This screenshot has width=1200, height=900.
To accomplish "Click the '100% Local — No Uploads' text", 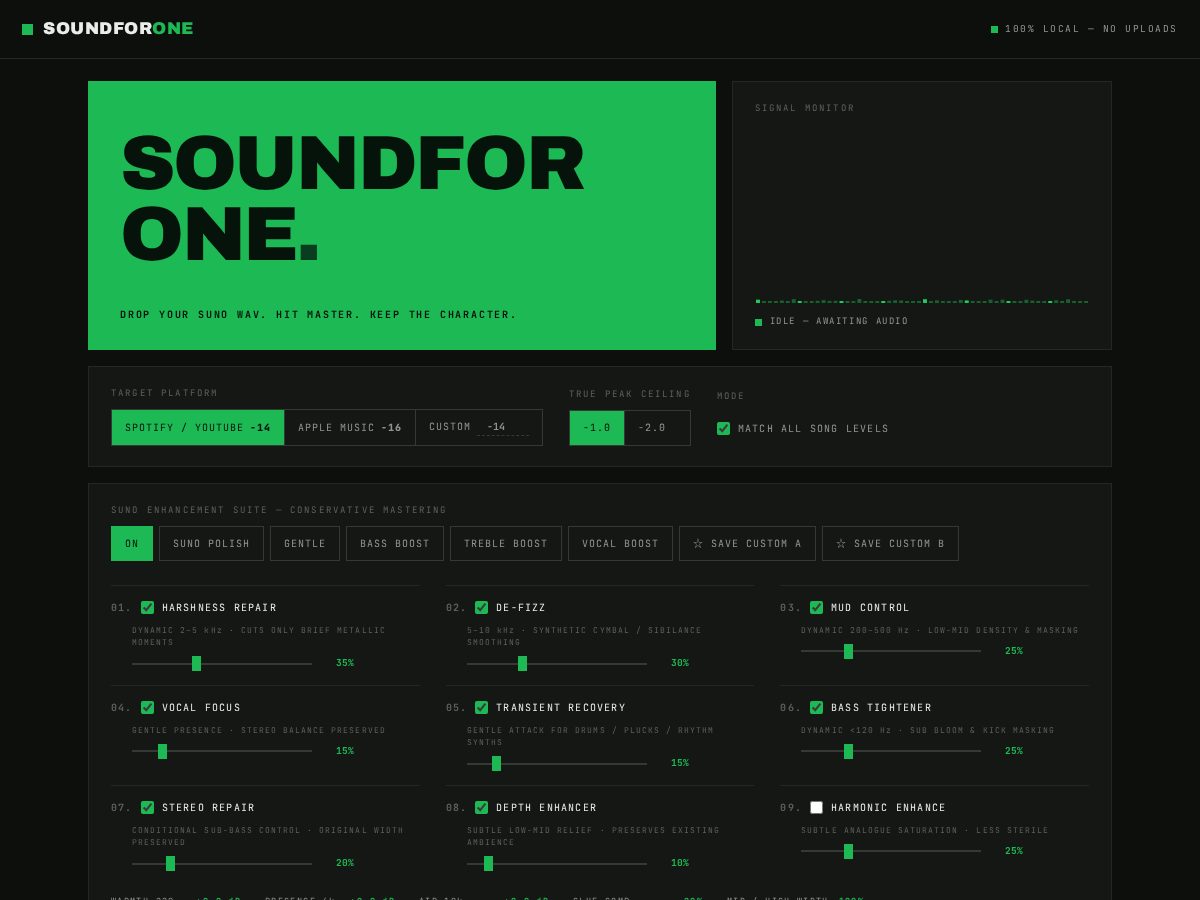I will (x=1091, y=29).
